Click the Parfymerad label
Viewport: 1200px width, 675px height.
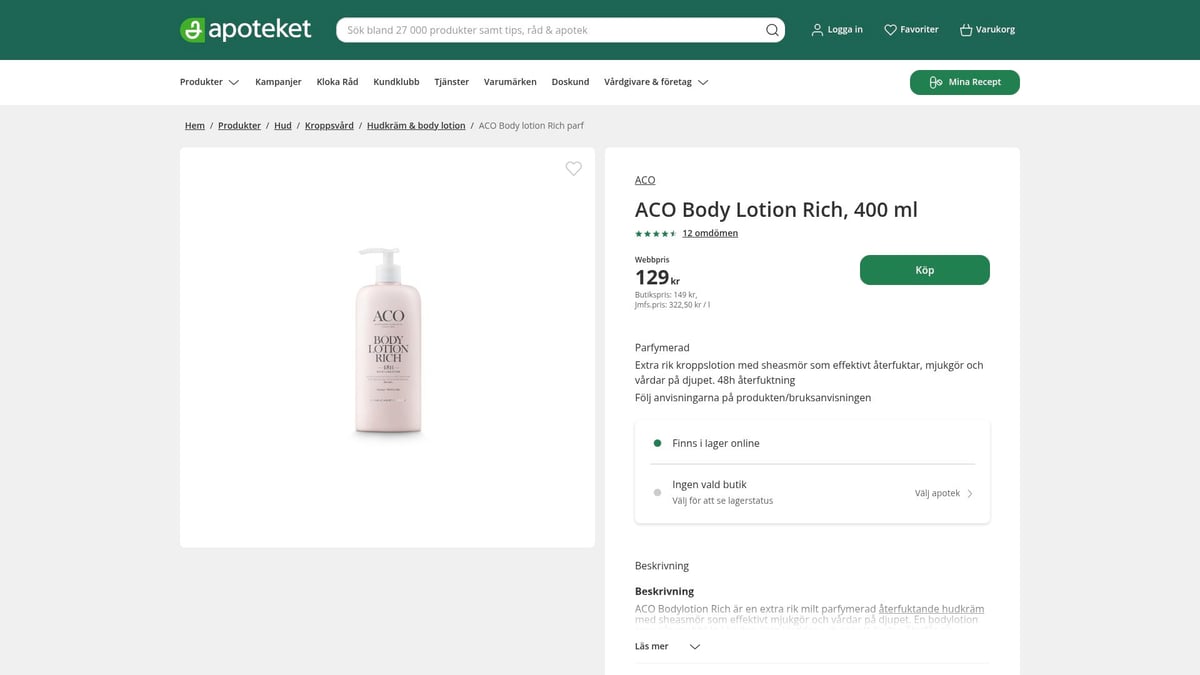pyautogui.click(x=662, y=348)
